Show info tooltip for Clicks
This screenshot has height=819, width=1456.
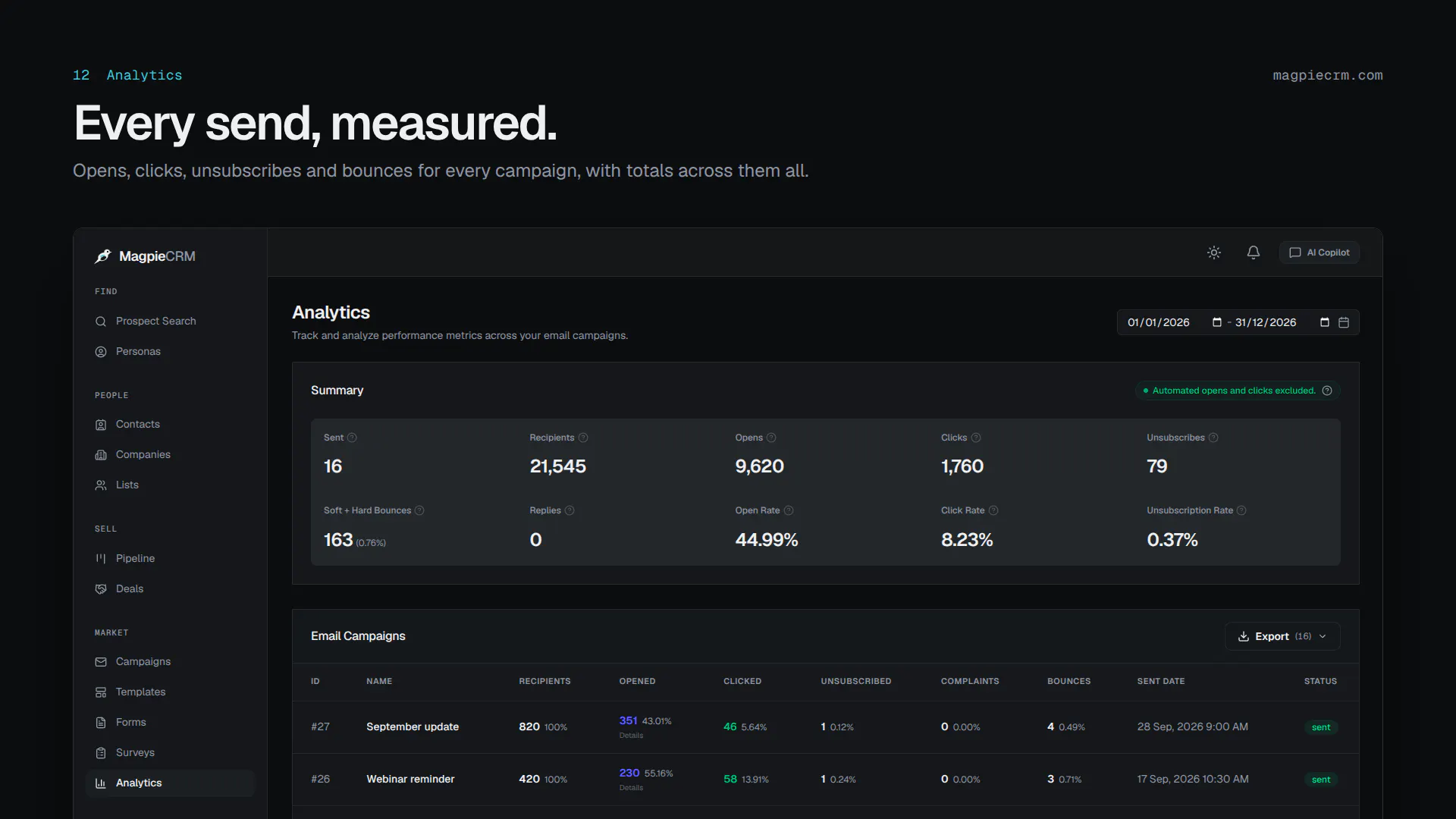click(x=976, y=438)
